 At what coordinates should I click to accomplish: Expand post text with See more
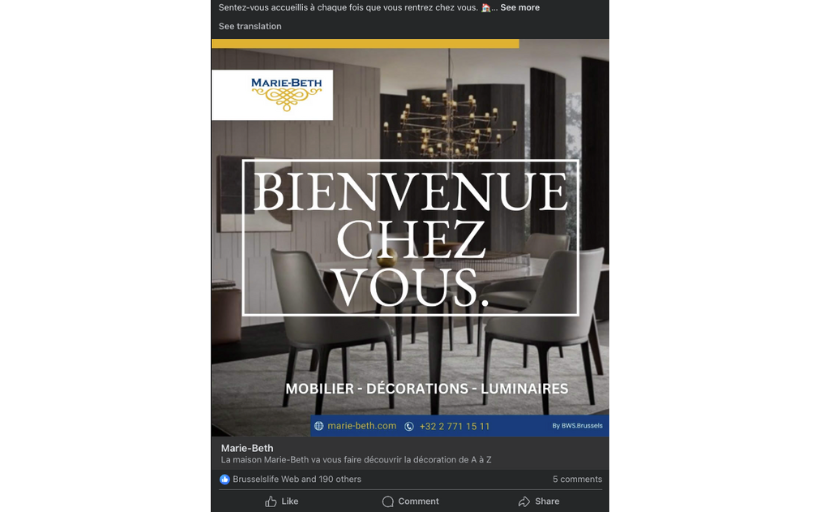520,8
